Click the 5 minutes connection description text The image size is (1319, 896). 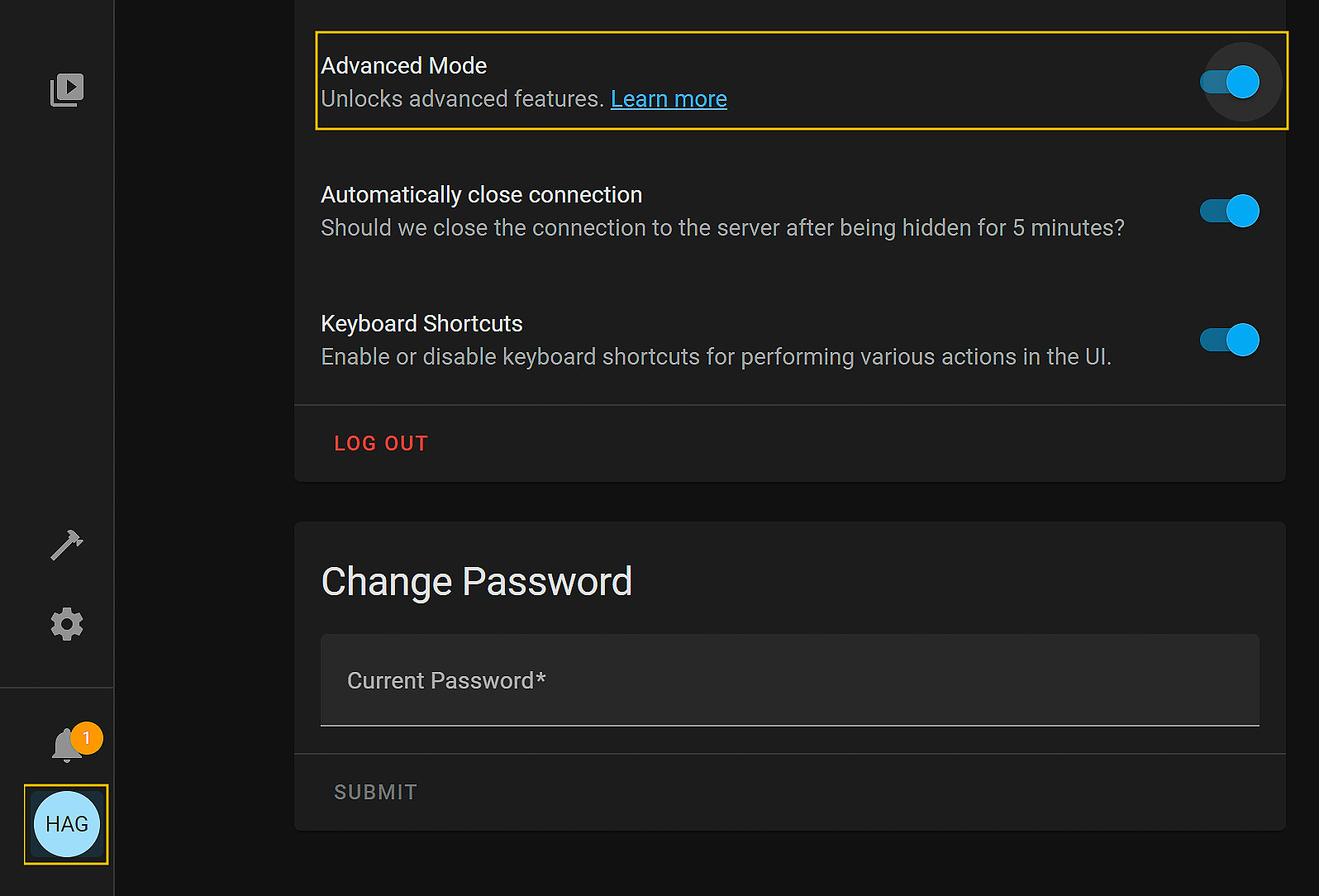[722, 227]
